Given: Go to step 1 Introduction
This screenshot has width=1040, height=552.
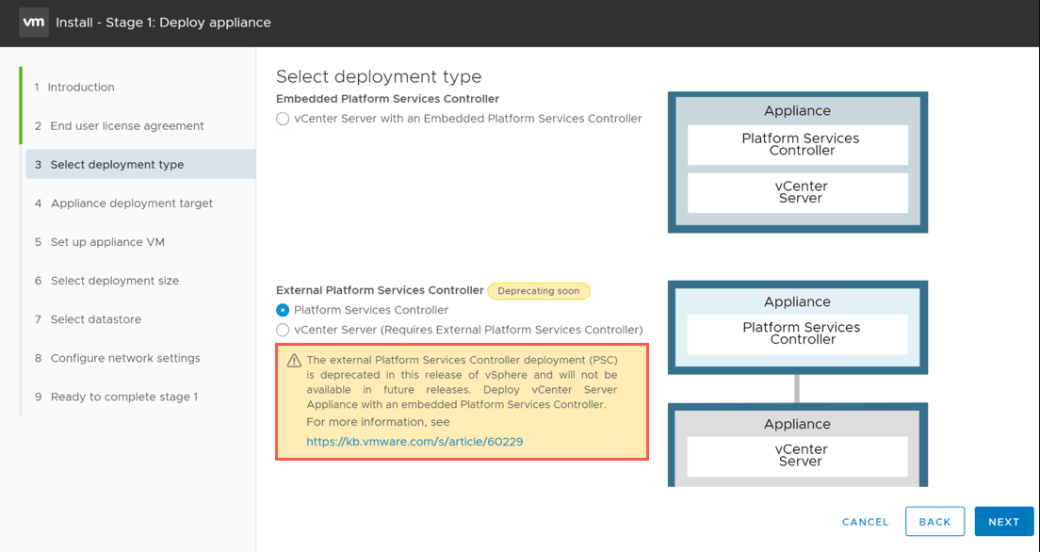Looking at the screenshot, I should click(81, 87).
